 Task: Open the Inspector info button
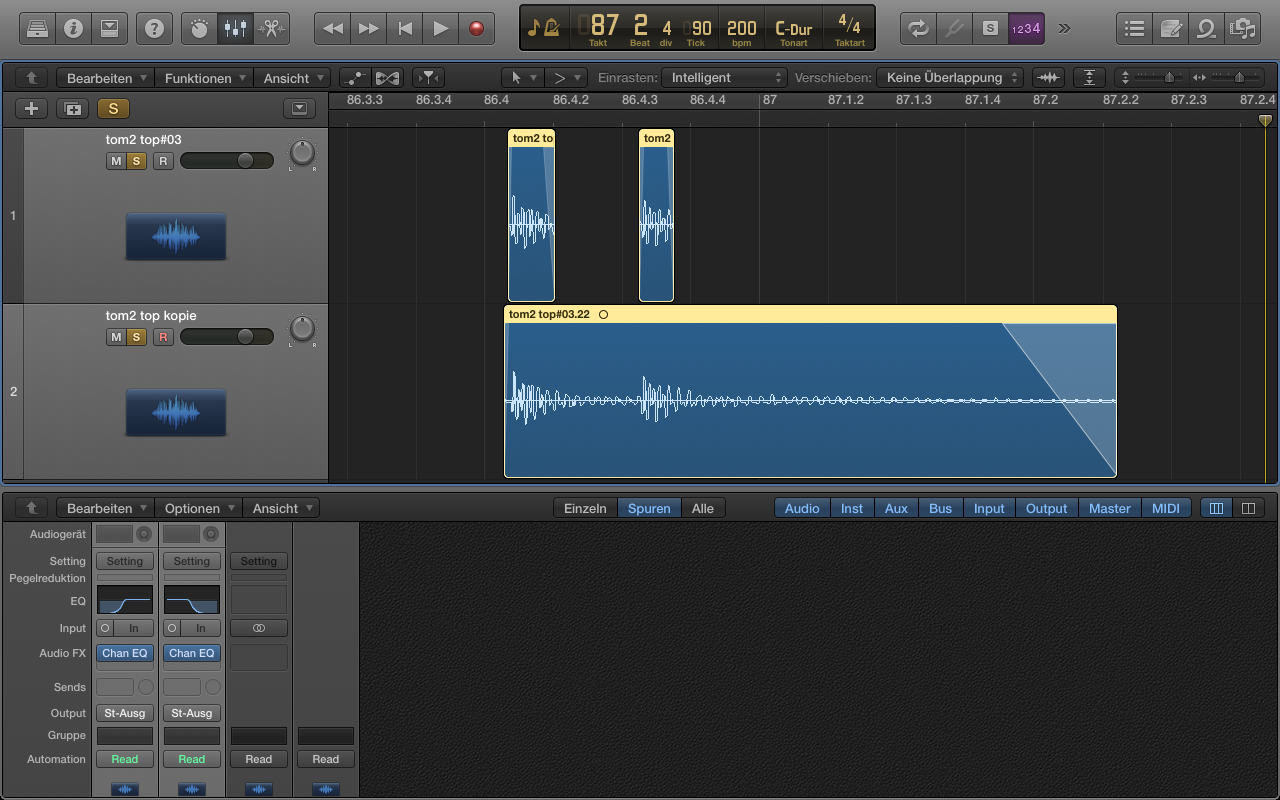(x=73, y=28)
